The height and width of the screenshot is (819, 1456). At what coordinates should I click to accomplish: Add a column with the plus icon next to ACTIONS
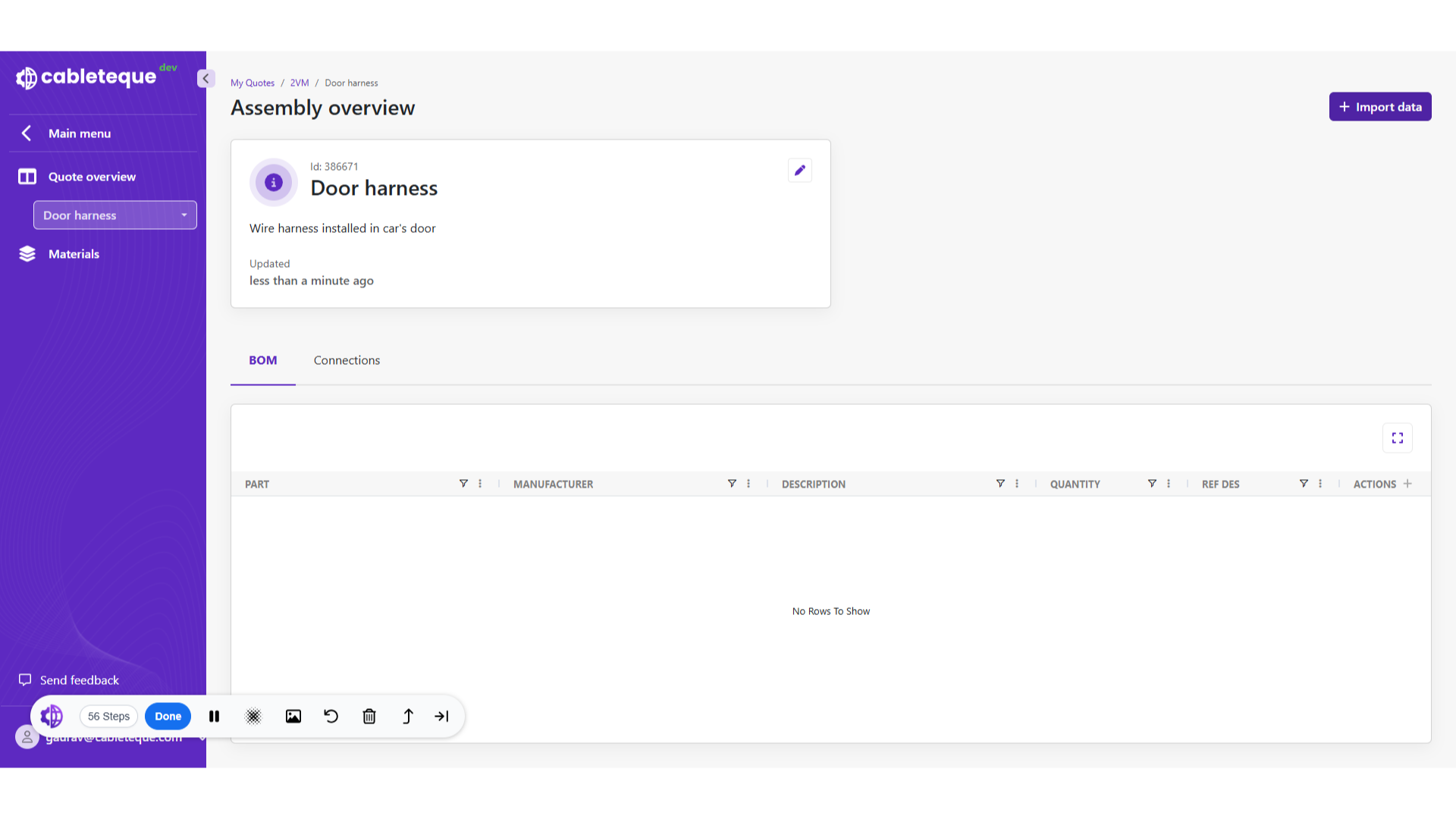(1408, 483)
